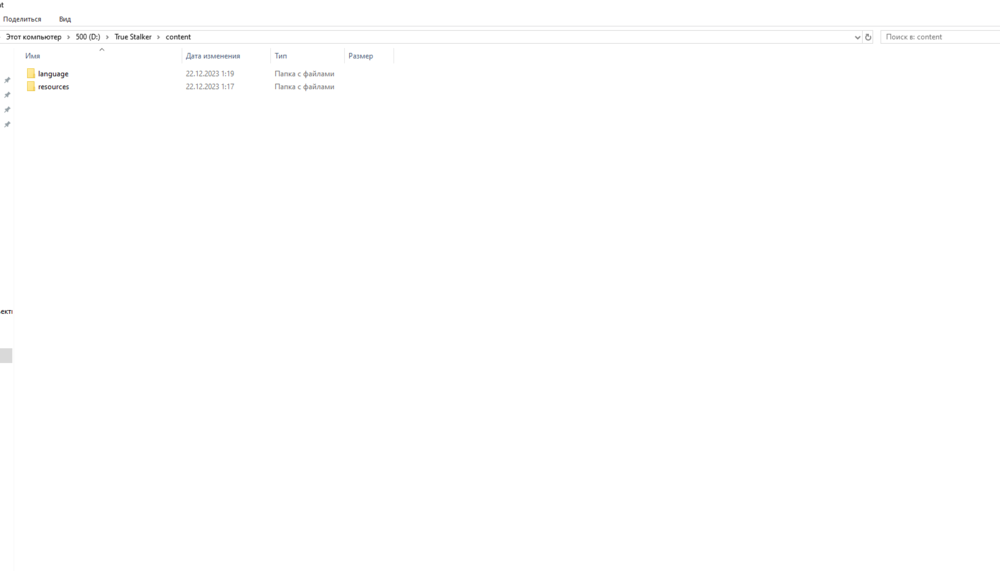Click the second pin icon in navigation pane
Image resolution: width=1000 pixels, height=571 pixels.
(7, 95)
